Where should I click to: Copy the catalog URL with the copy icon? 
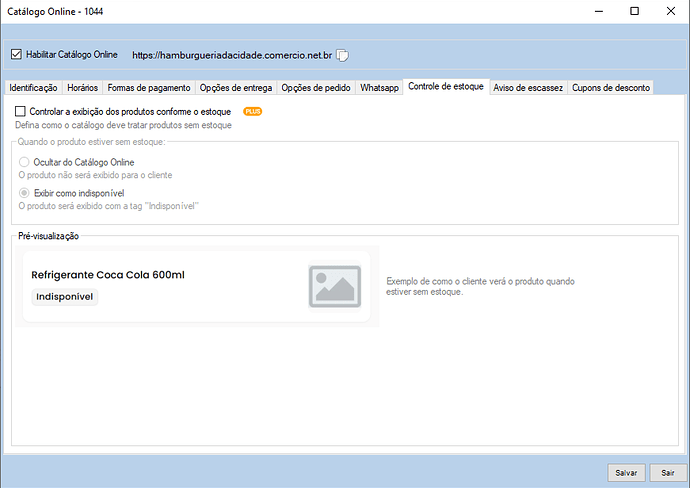[x=342, y=55]
